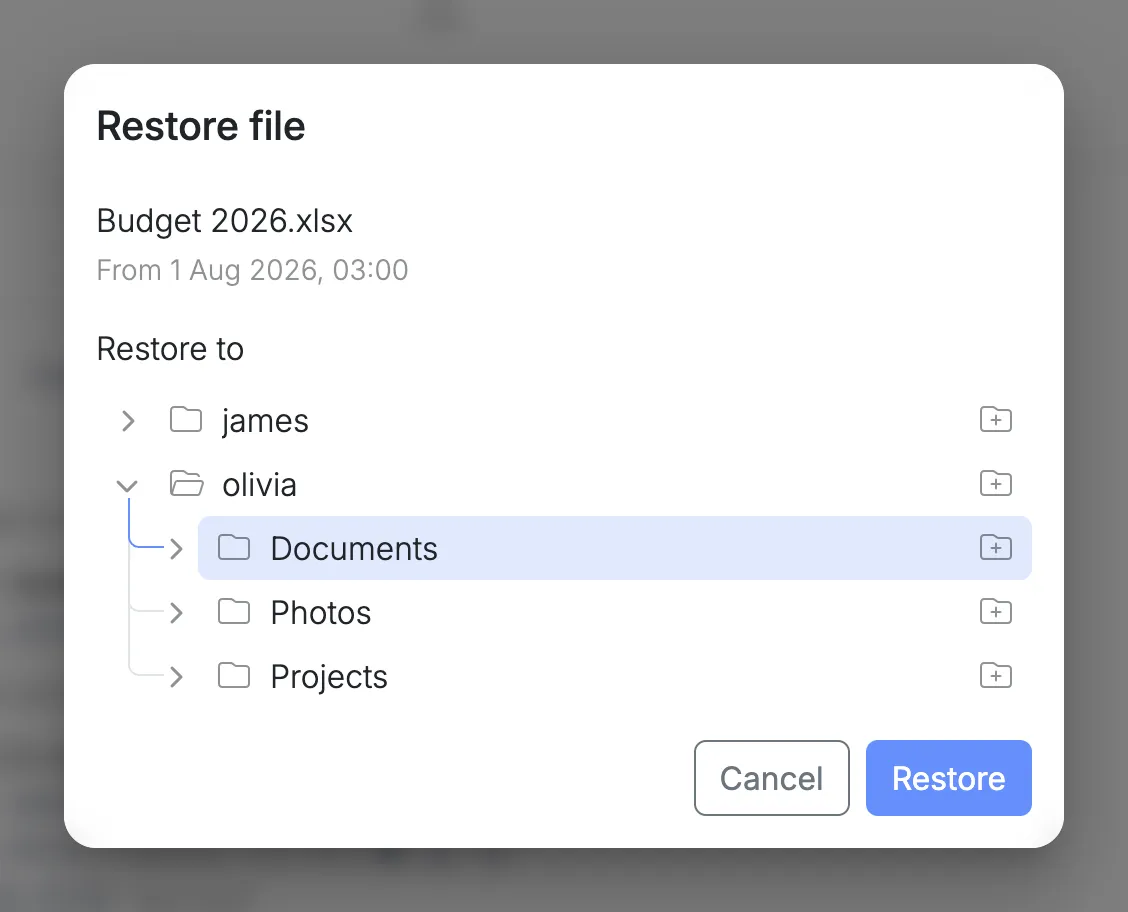Add new folder under Projects
The height and width of the screenshot is (912, 1128).
[x=996, y=675]
